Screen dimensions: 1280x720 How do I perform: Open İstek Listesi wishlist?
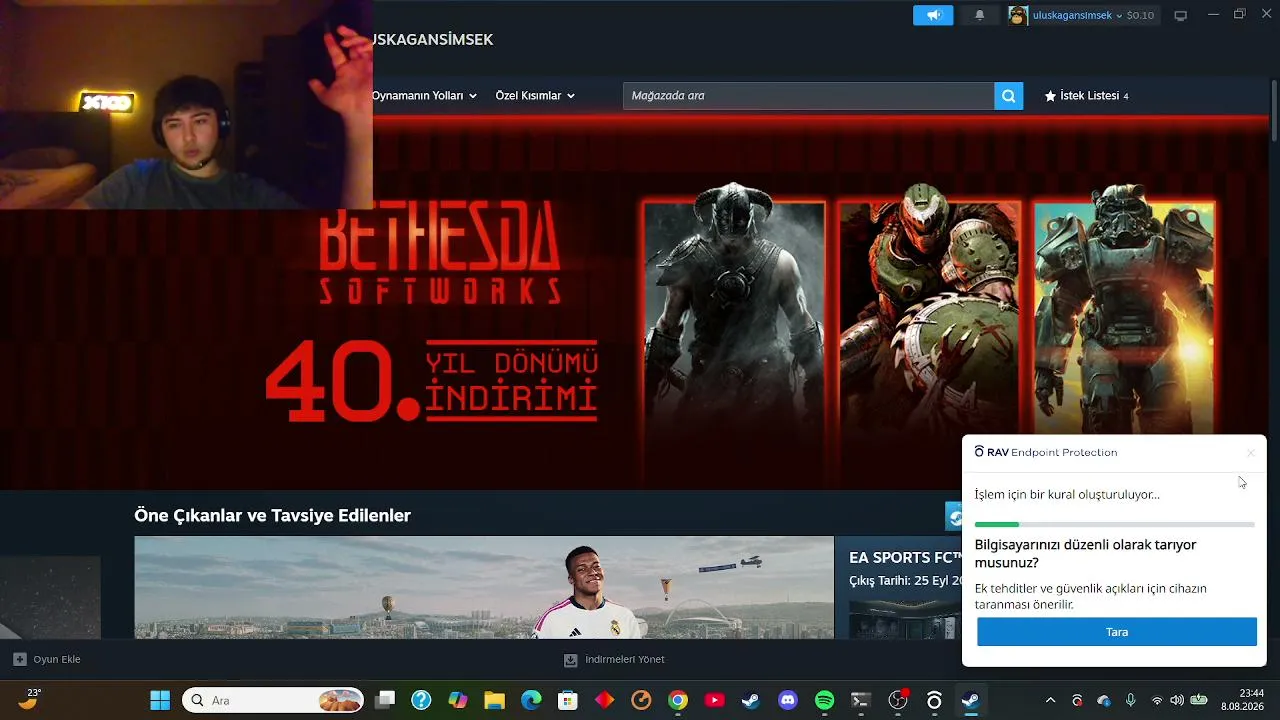tap(1087, 96)
